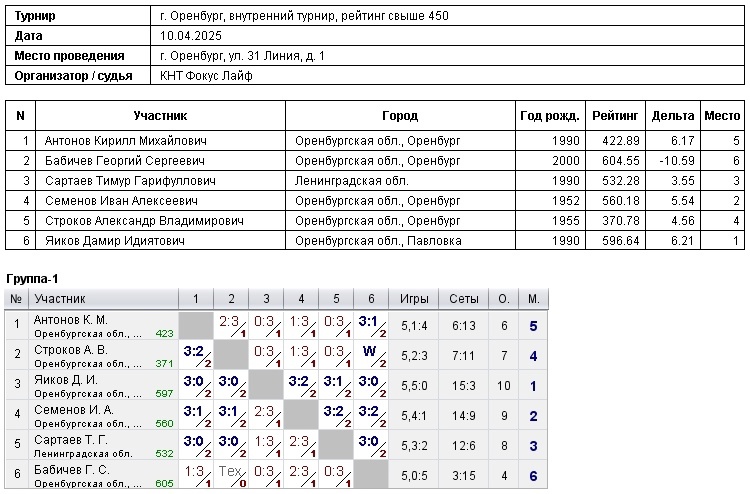
Task: Click the Игры column header in group table
Action: [414, 299]
